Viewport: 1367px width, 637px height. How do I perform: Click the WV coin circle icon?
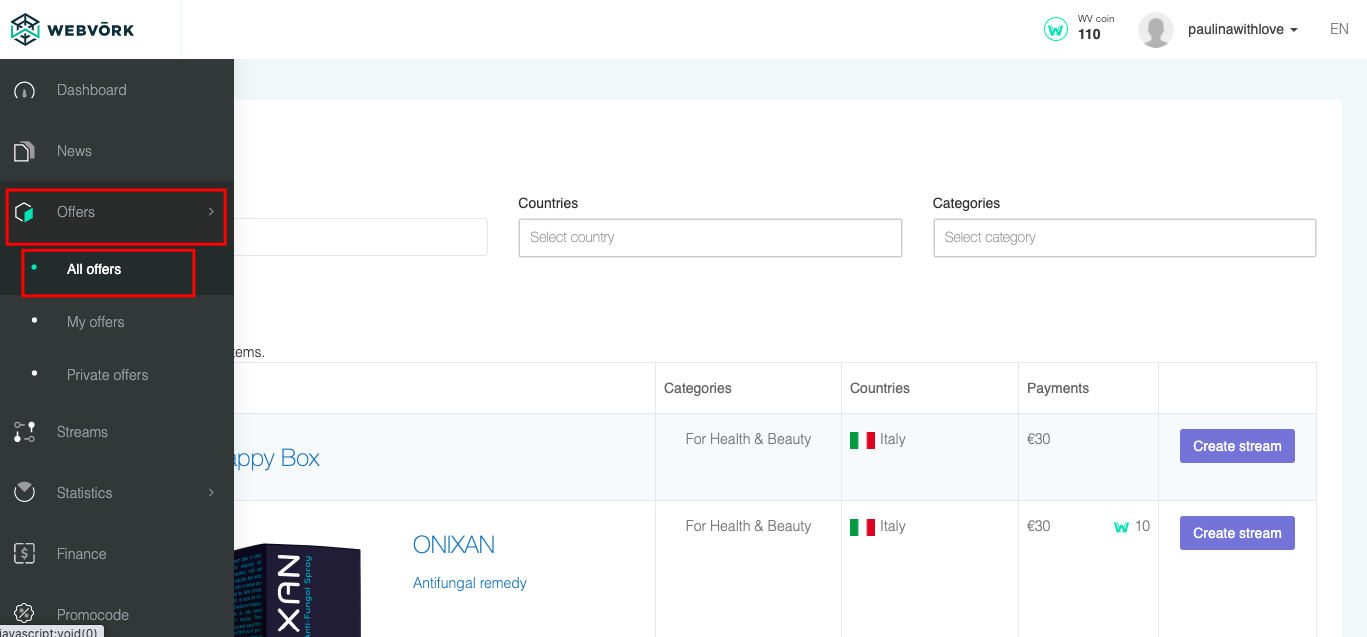coord(1055,30)
